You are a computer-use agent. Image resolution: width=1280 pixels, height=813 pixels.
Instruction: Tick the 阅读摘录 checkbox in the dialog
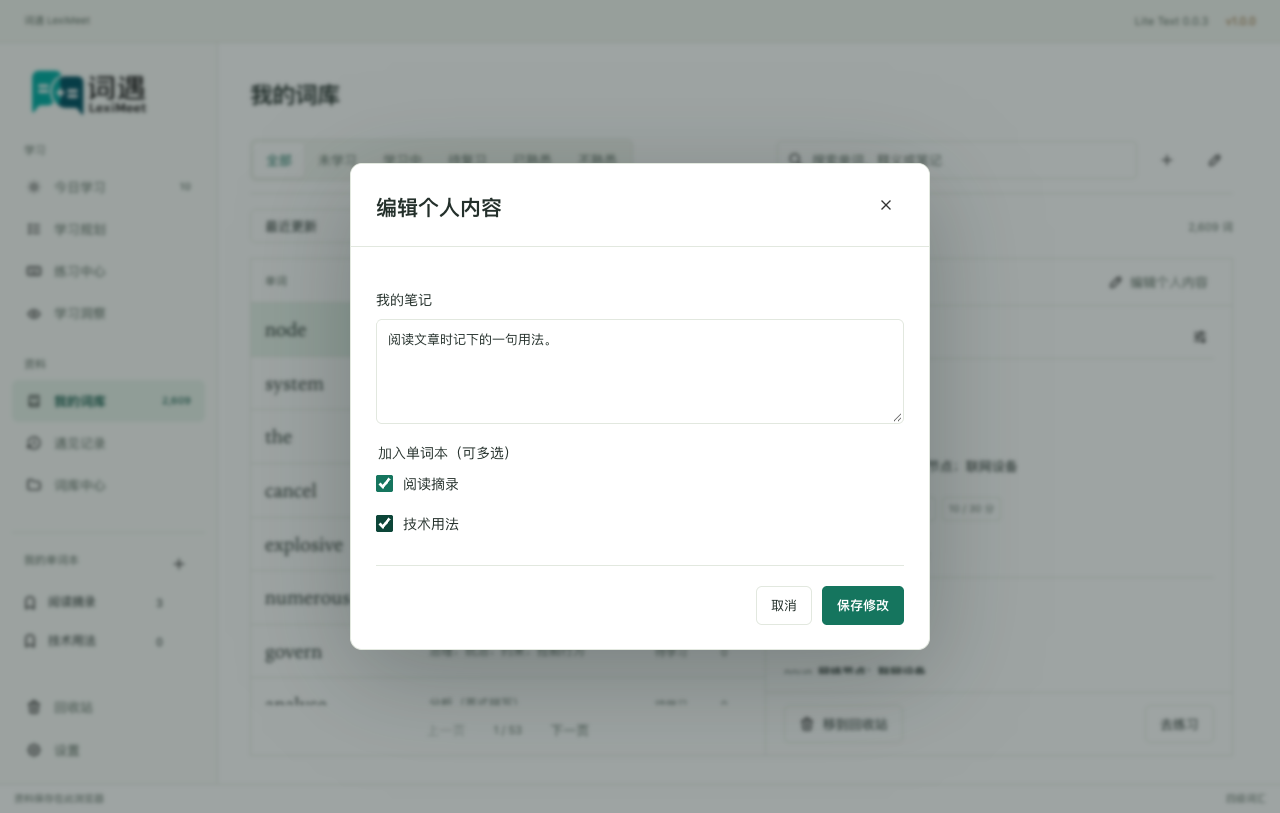click(x=384, y=484)
